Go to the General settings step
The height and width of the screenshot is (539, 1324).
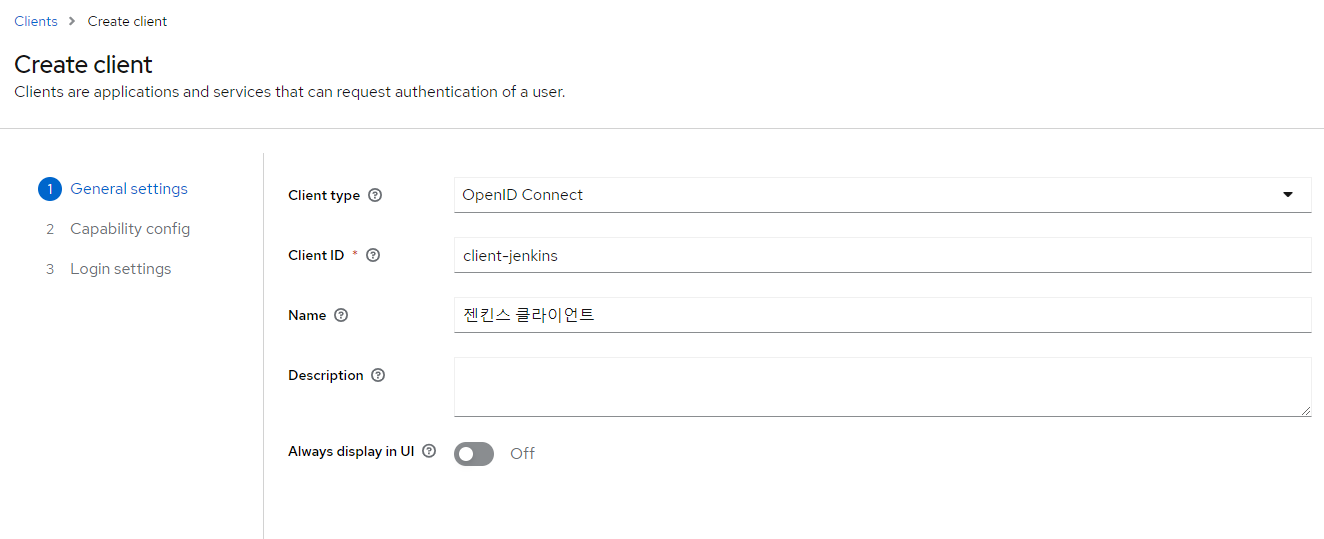tap(128, 189)
